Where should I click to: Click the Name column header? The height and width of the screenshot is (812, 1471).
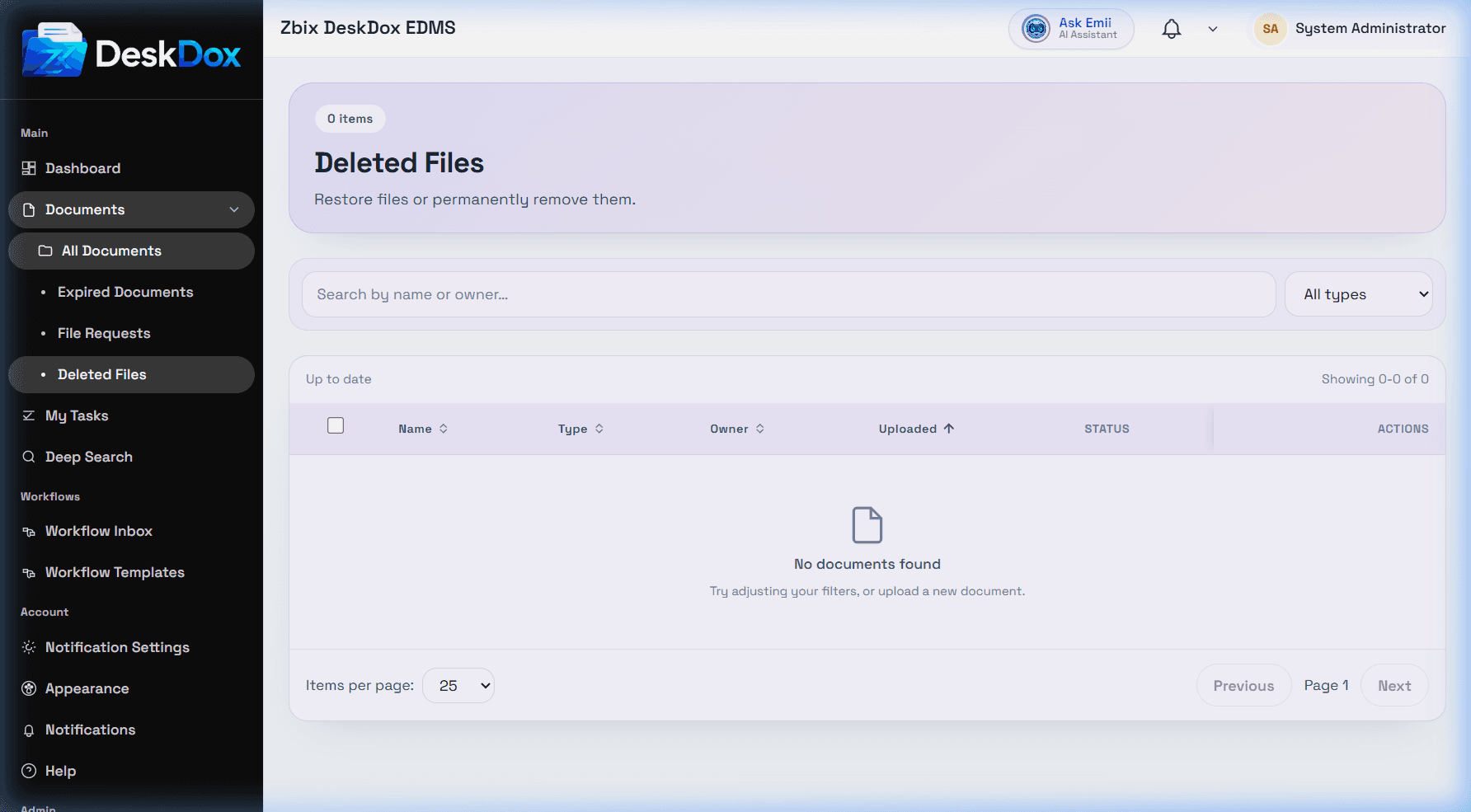point(423,429)
